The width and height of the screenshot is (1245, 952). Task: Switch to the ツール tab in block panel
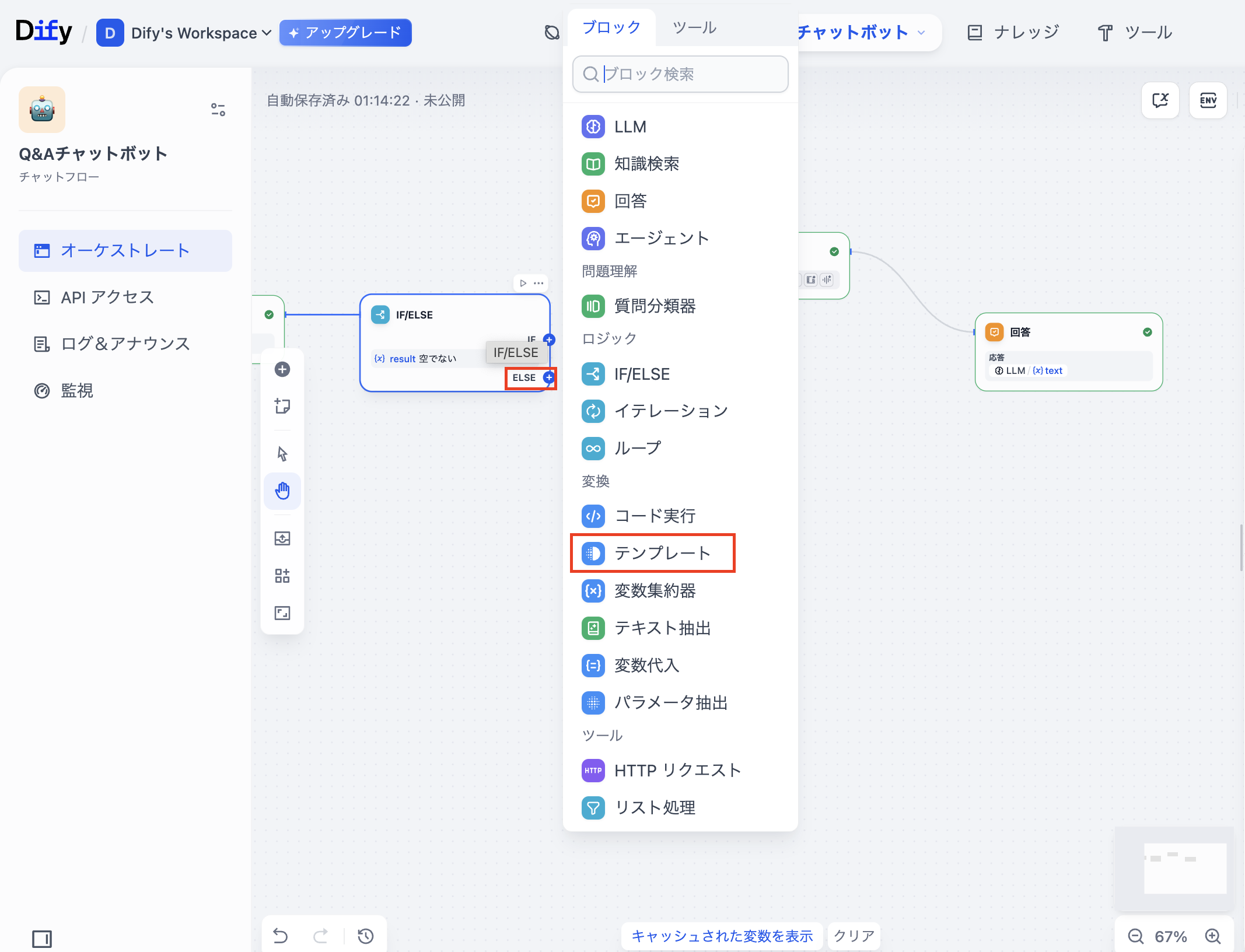[x=694, y=27]
